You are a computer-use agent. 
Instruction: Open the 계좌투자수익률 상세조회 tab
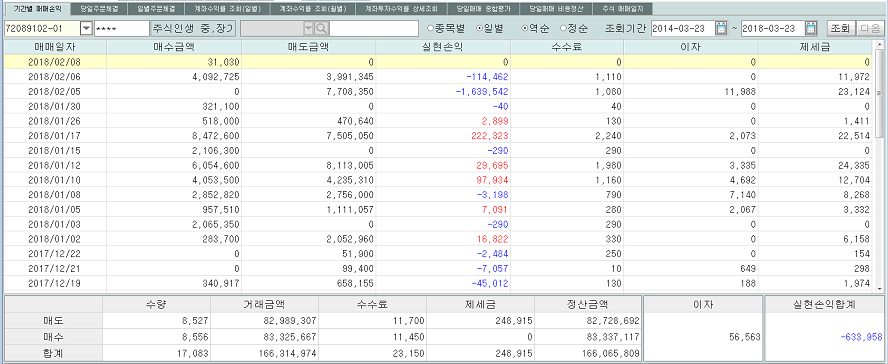402,9
